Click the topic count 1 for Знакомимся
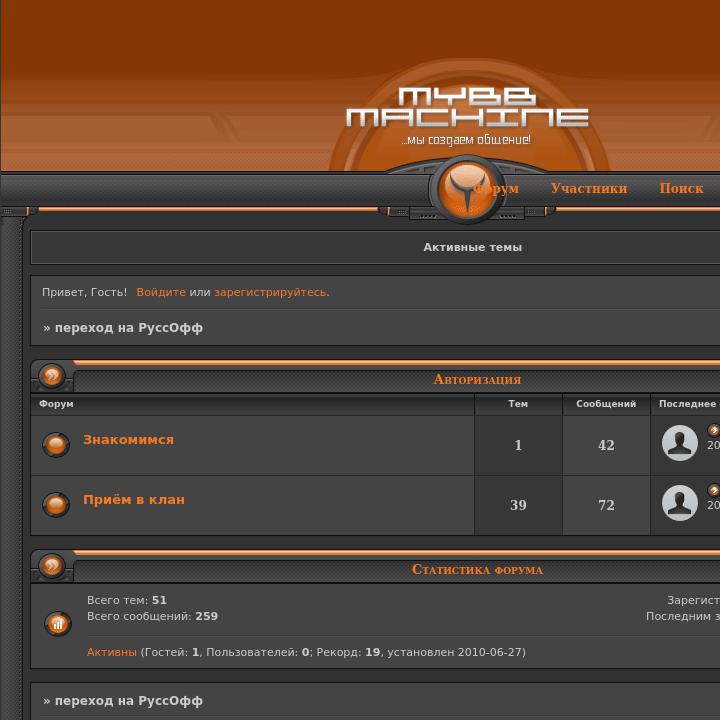The width and height of the screenshot is (720, 720). coord(518,445)
